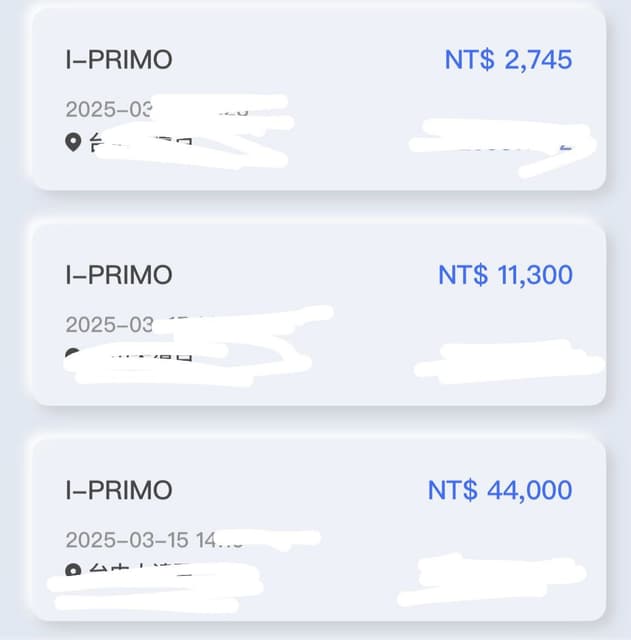Click the redacted text under NT$ 11,300

coord(505,361)
